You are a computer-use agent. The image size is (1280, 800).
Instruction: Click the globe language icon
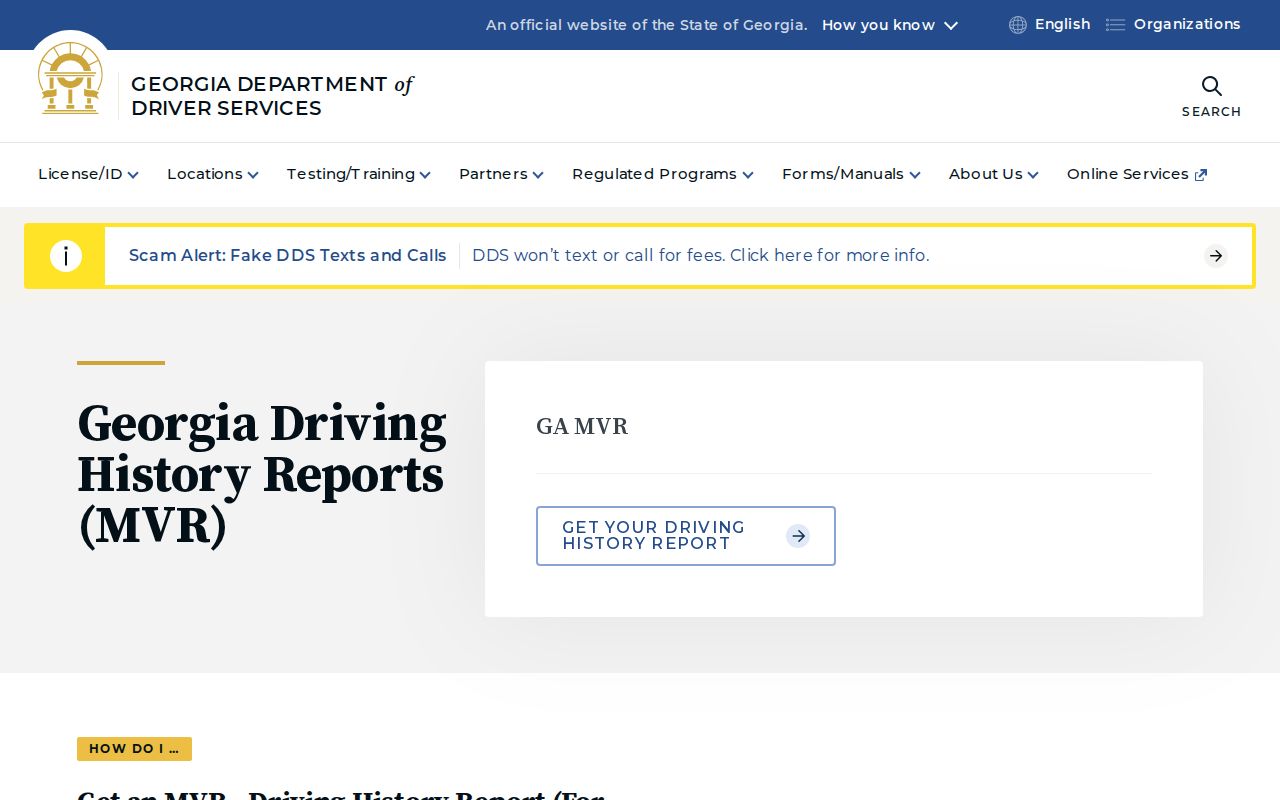(1018, 25)
